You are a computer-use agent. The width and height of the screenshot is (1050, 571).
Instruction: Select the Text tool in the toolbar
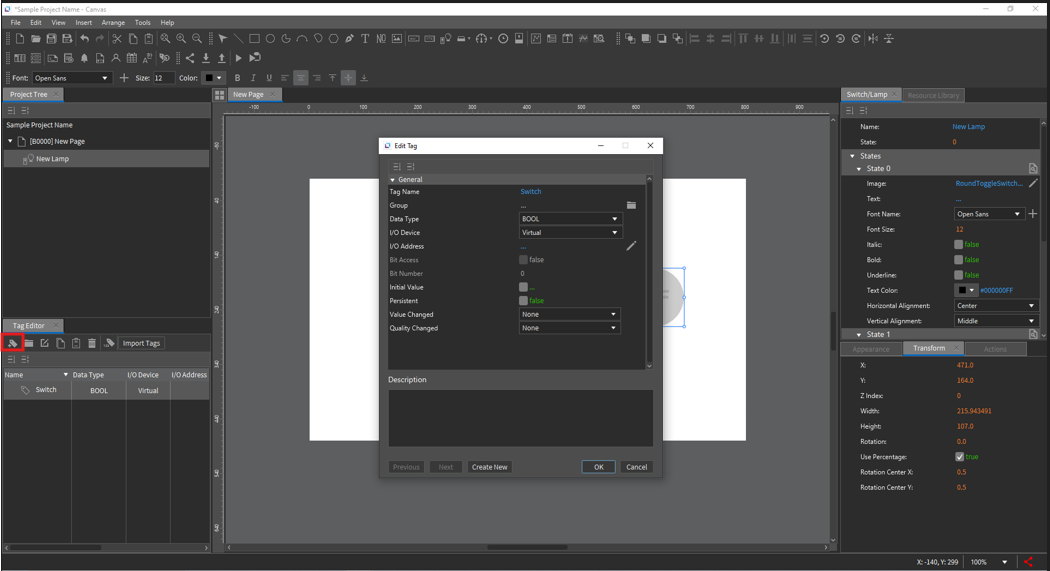click(365, 39)
